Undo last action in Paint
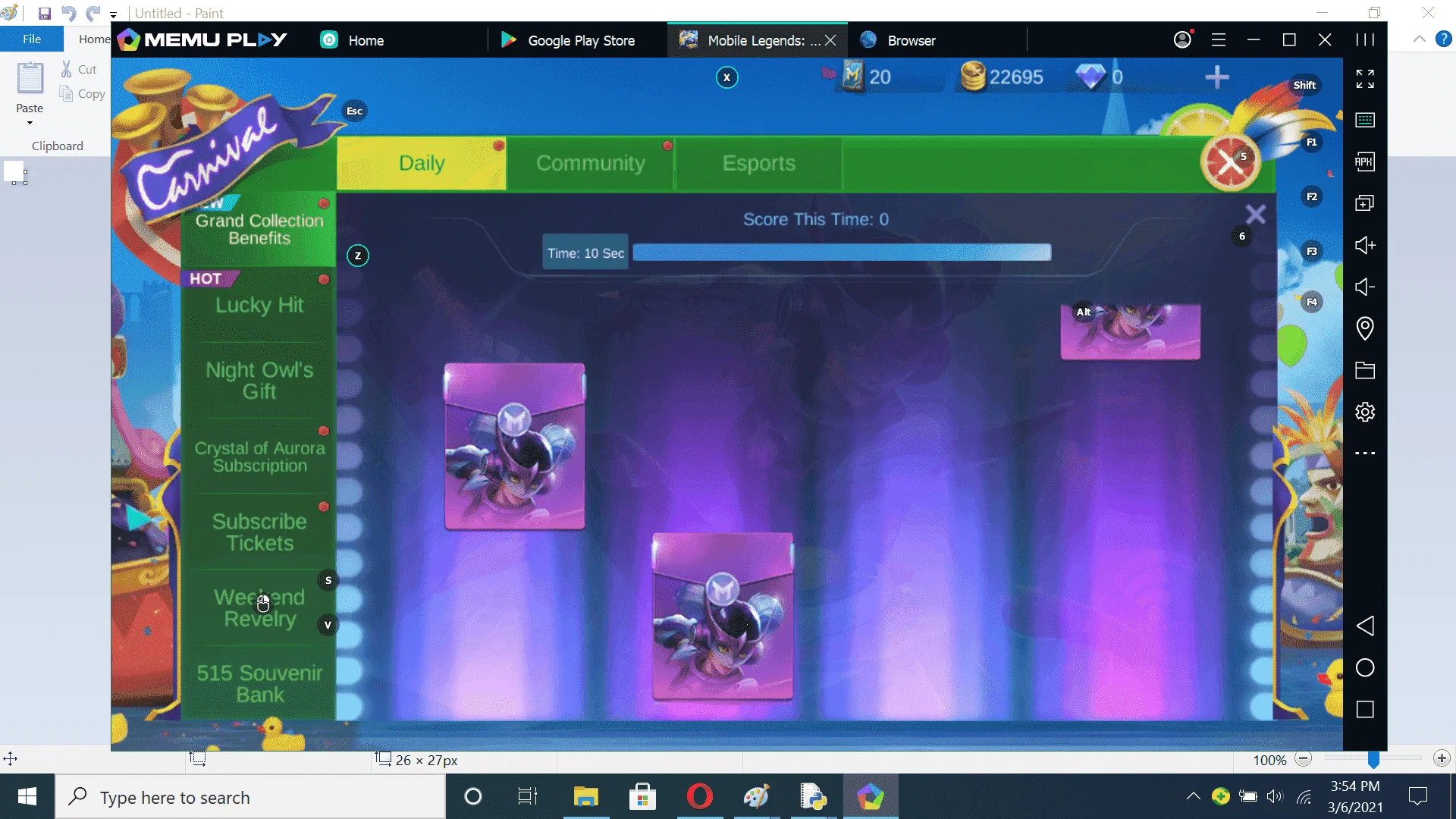This screenshot has width=1456, height=819. 68,13
